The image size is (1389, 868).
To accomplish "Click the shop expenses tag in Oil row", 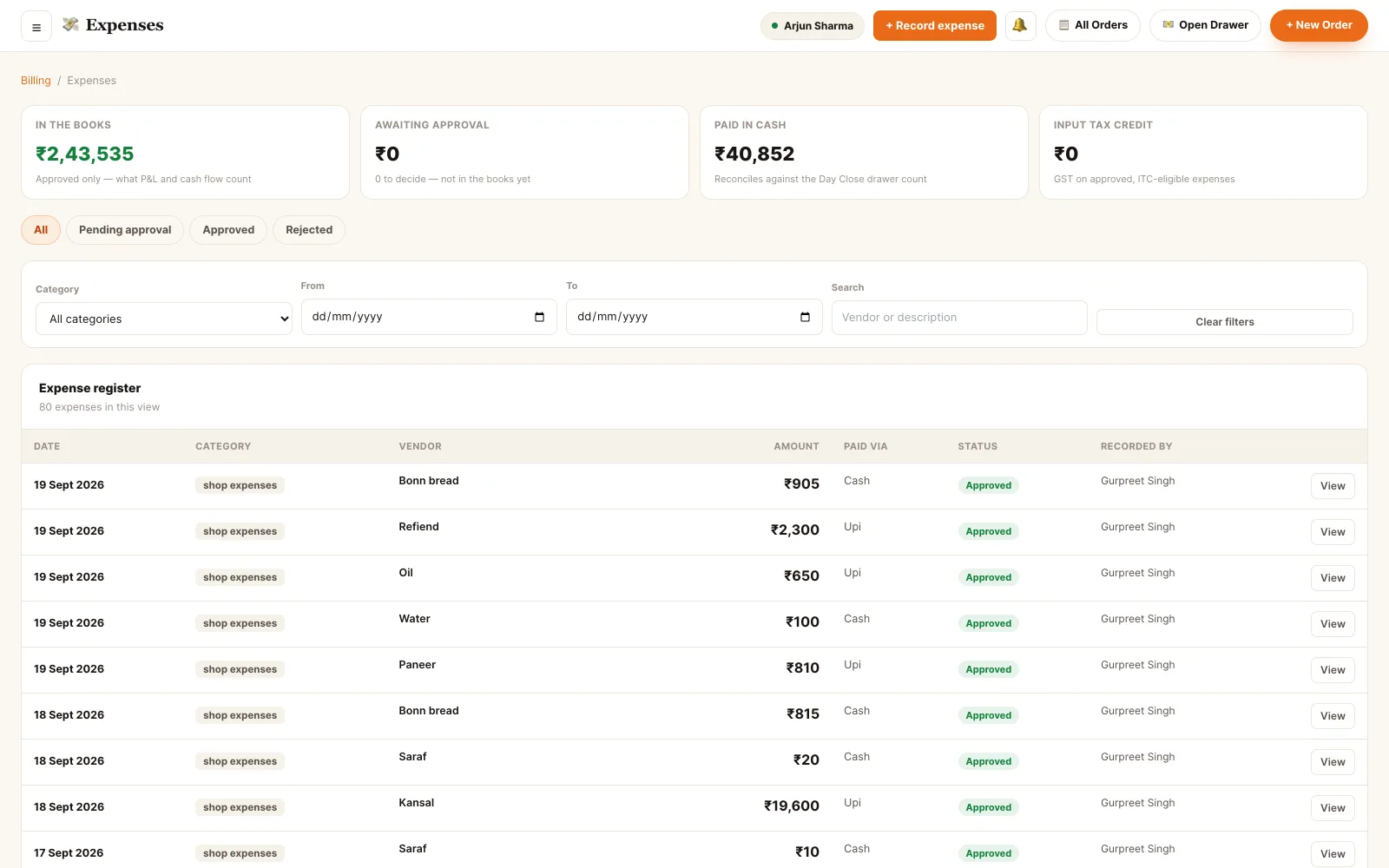I will 240,577.
